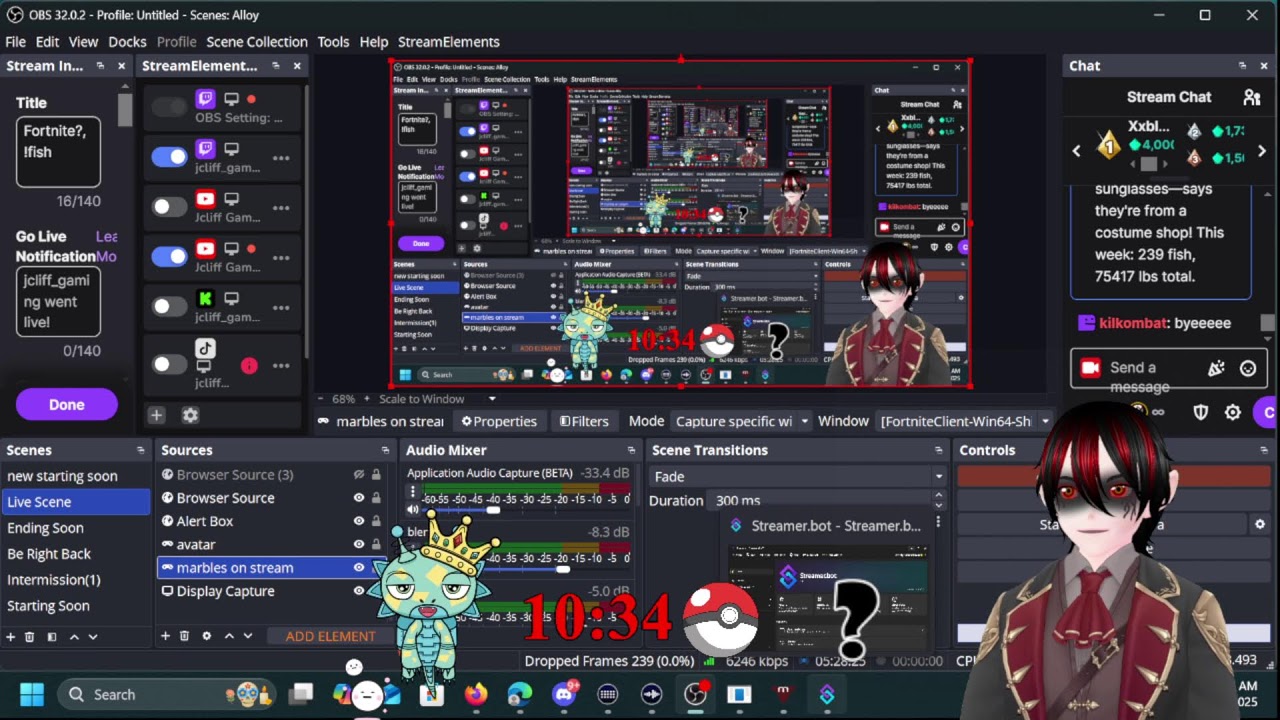Viewport: 1280px width, 720px height.
Task: Click ADD ELEMENT button
Action: click(330, 636)
